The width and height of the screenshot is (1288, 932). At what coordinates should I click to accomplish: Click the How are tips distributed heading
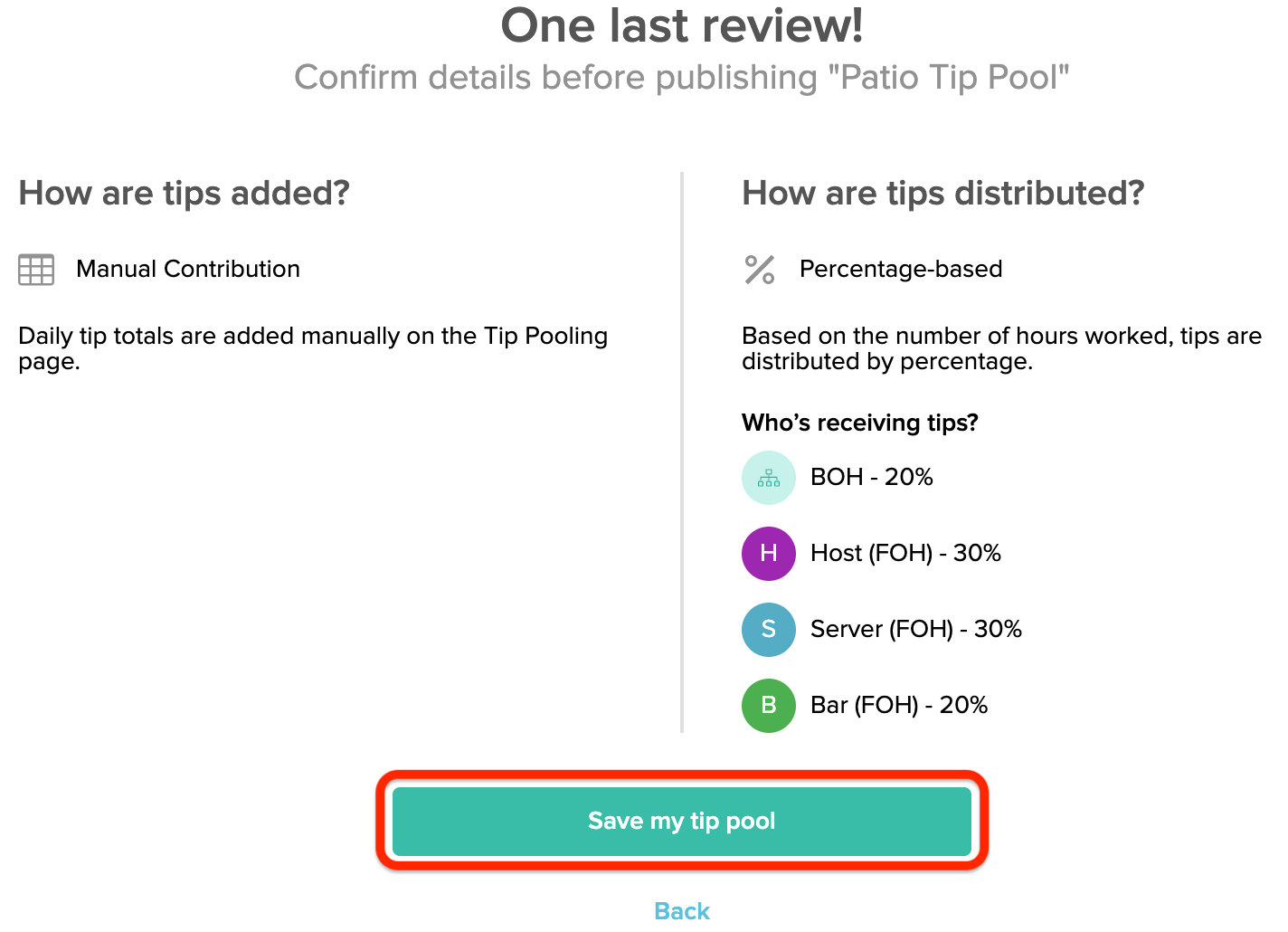click(942, 193)
